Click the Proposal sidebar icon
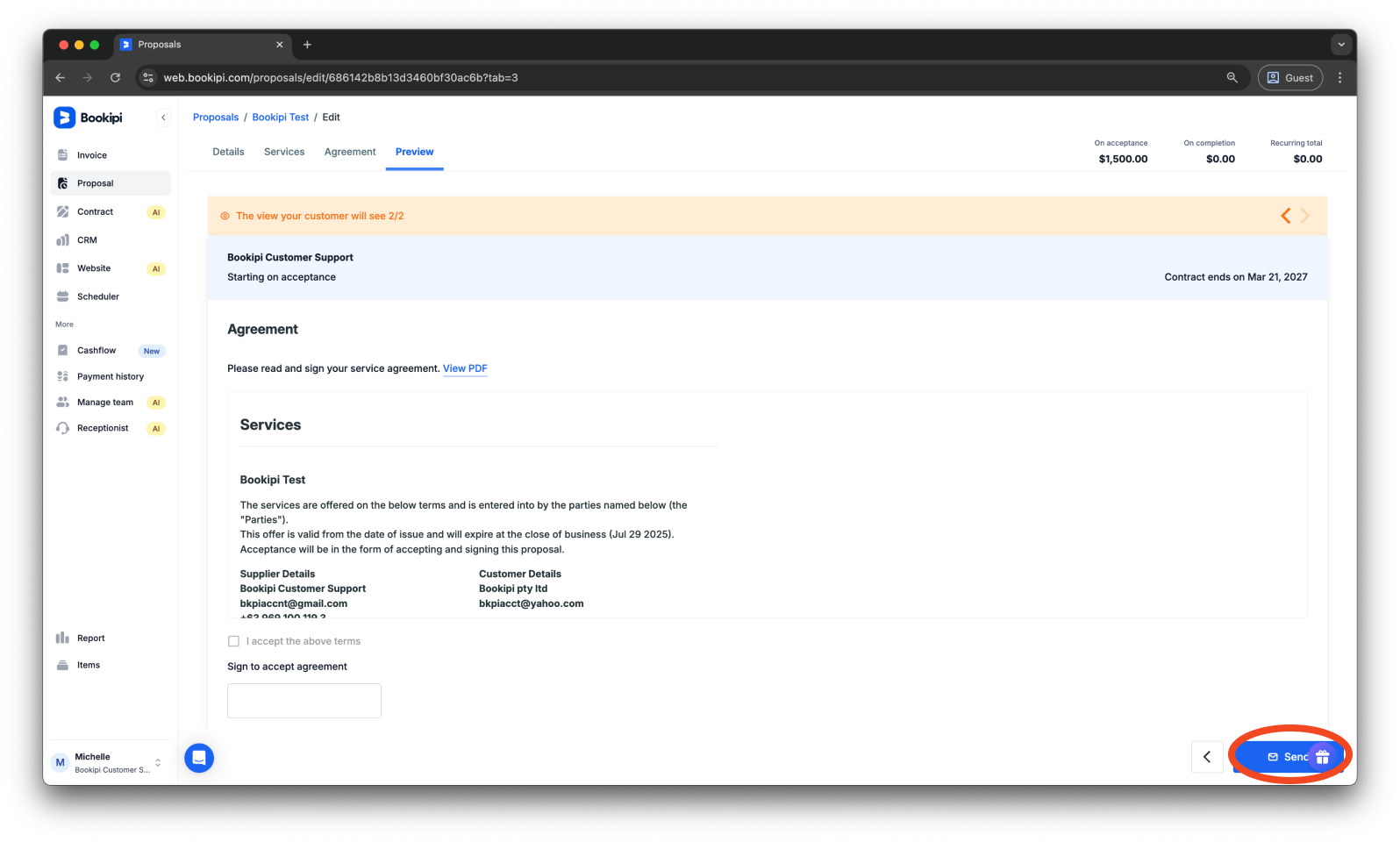 [63, 183]
